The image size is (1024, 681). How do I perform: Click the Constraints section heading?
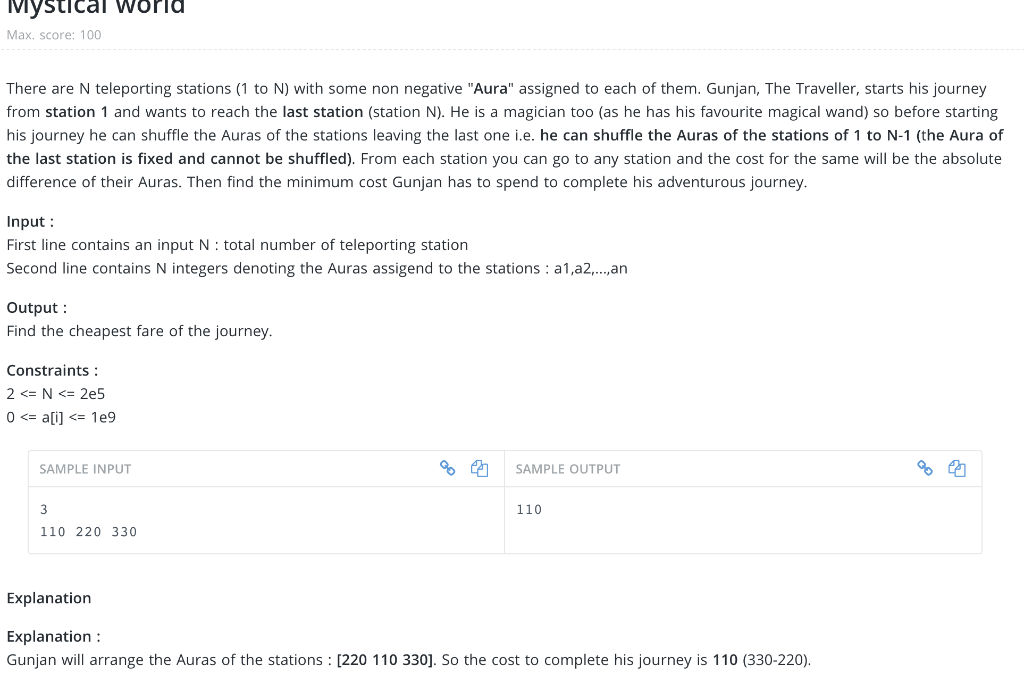(51, 370)
